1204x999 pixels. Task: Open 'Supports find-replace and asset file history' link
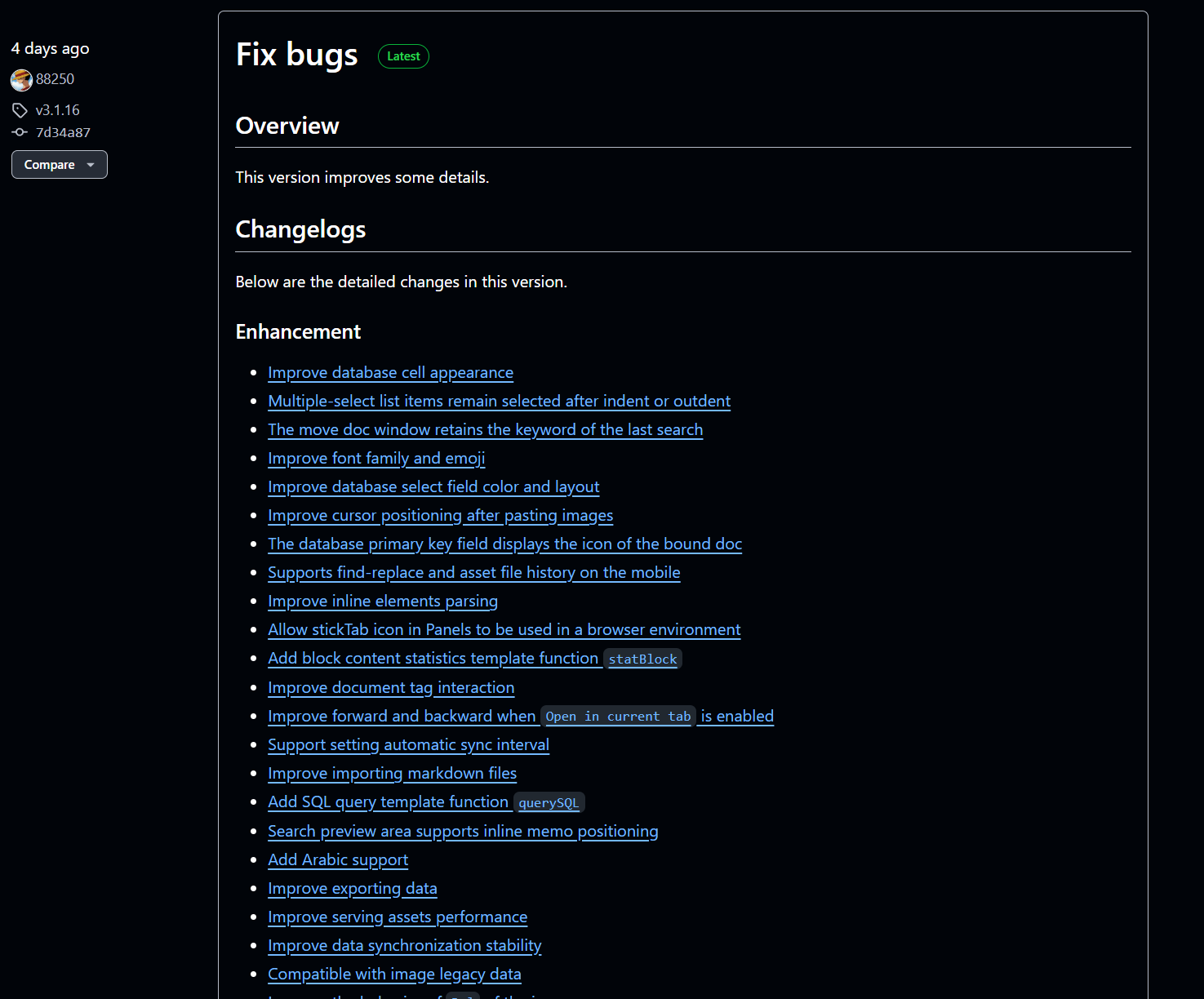coord(474,573)
